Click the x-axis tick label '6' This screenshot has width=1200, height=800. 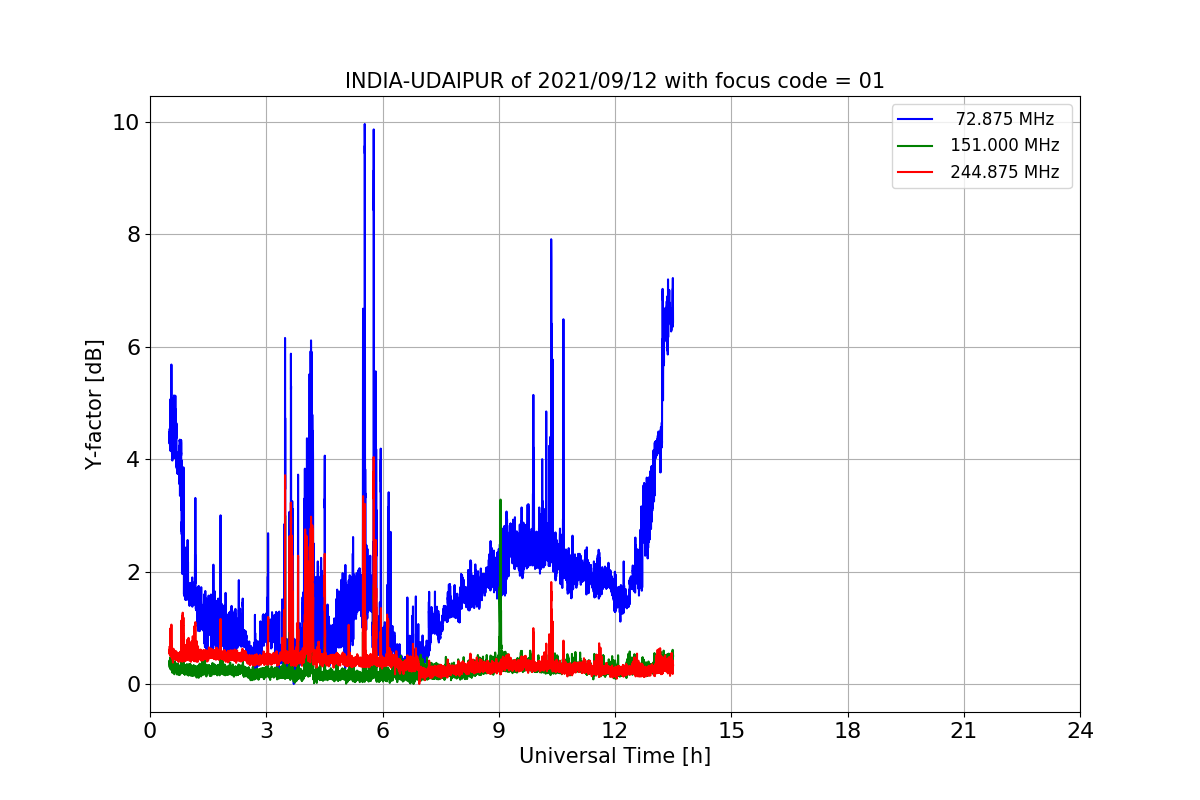coord(382,731)
